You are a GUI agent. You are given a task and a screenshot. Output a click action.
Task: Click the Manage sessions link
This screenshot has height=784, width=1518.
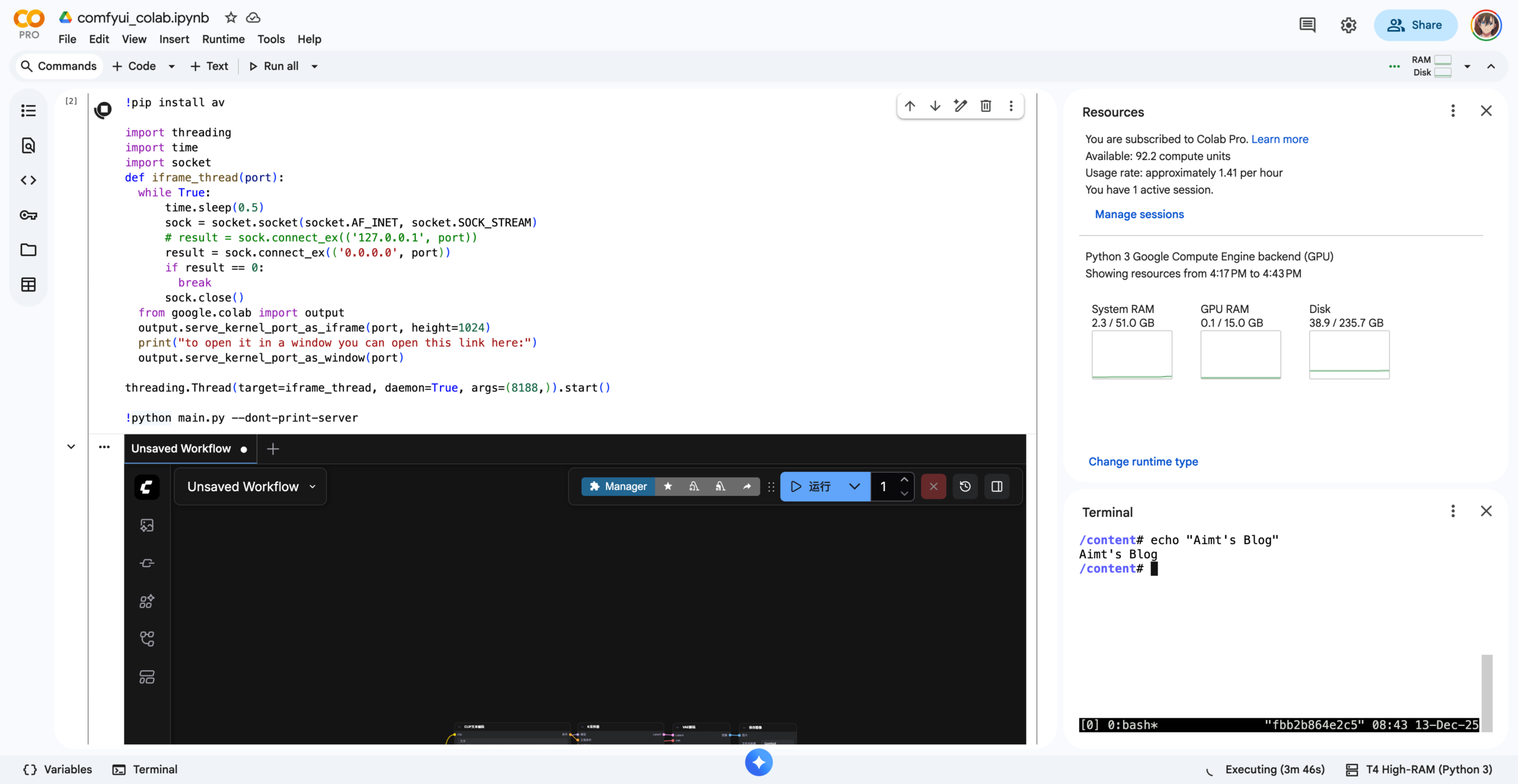coord(1139,214)
